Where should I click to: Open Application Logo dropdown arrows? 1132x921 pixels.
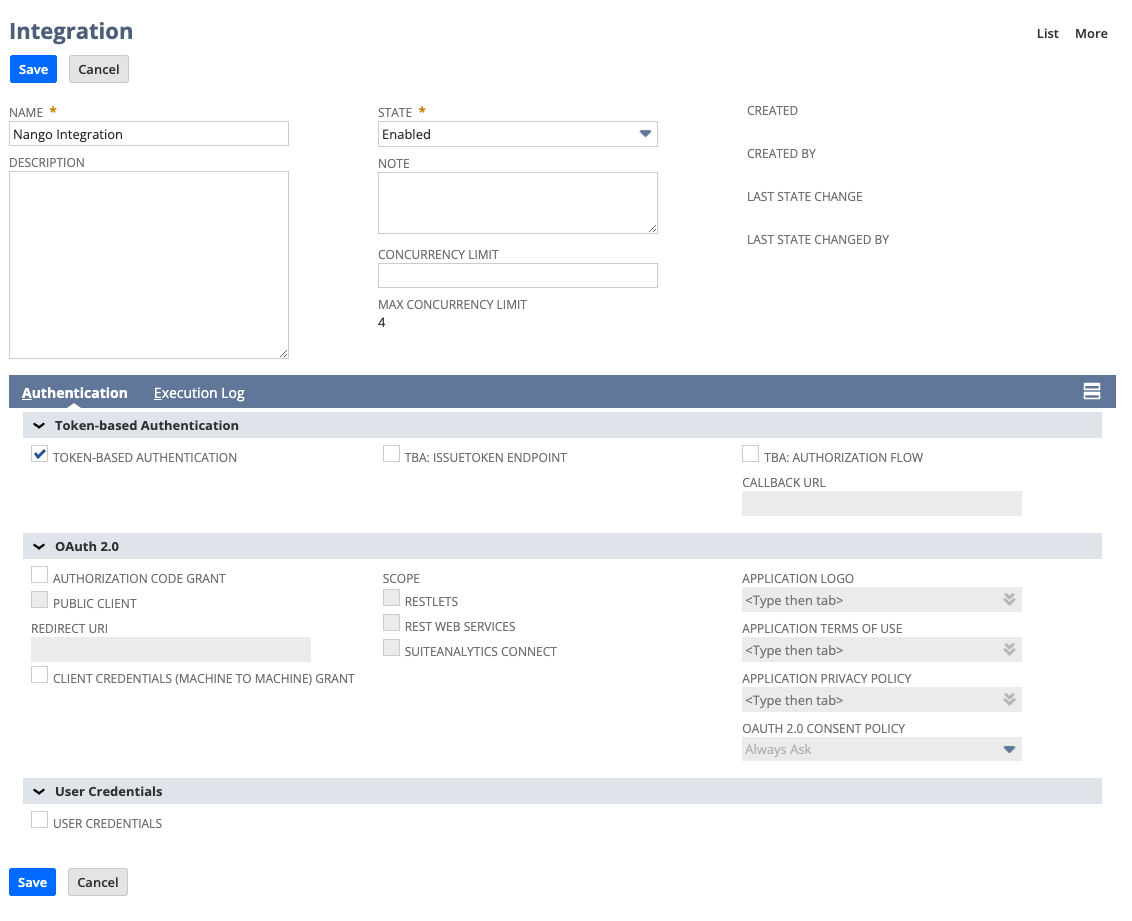coord(1009,600)
